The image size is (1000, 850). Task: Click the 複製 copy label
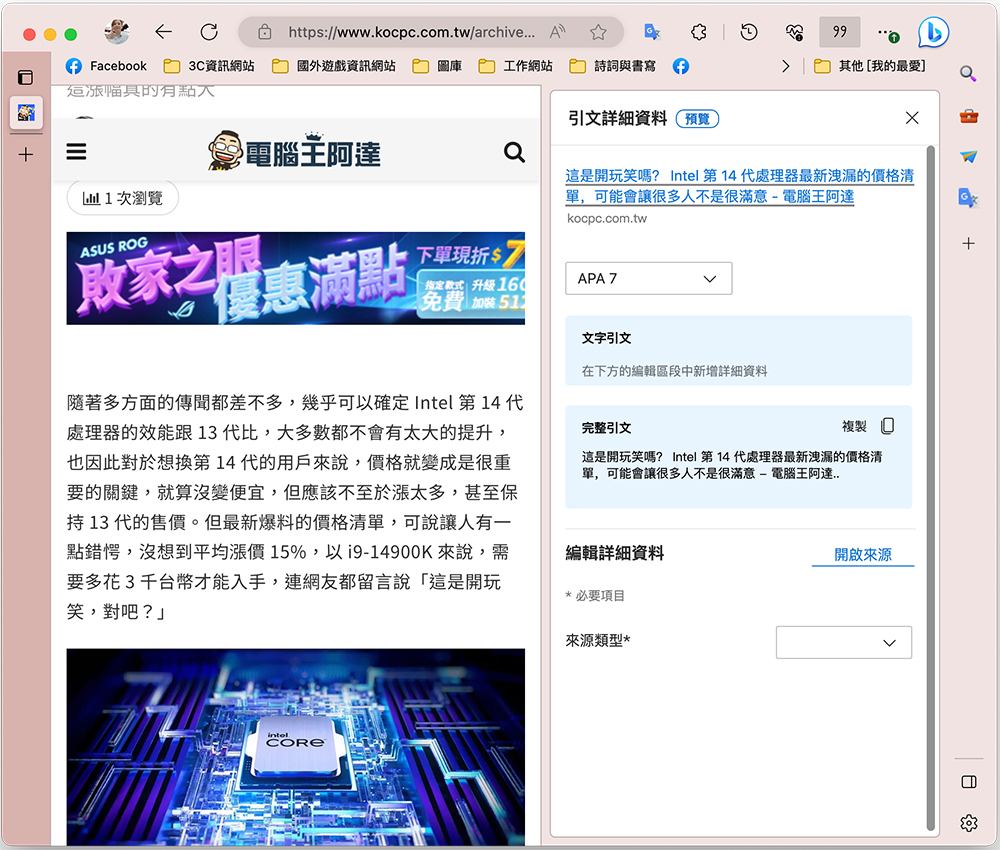[854, 427]
